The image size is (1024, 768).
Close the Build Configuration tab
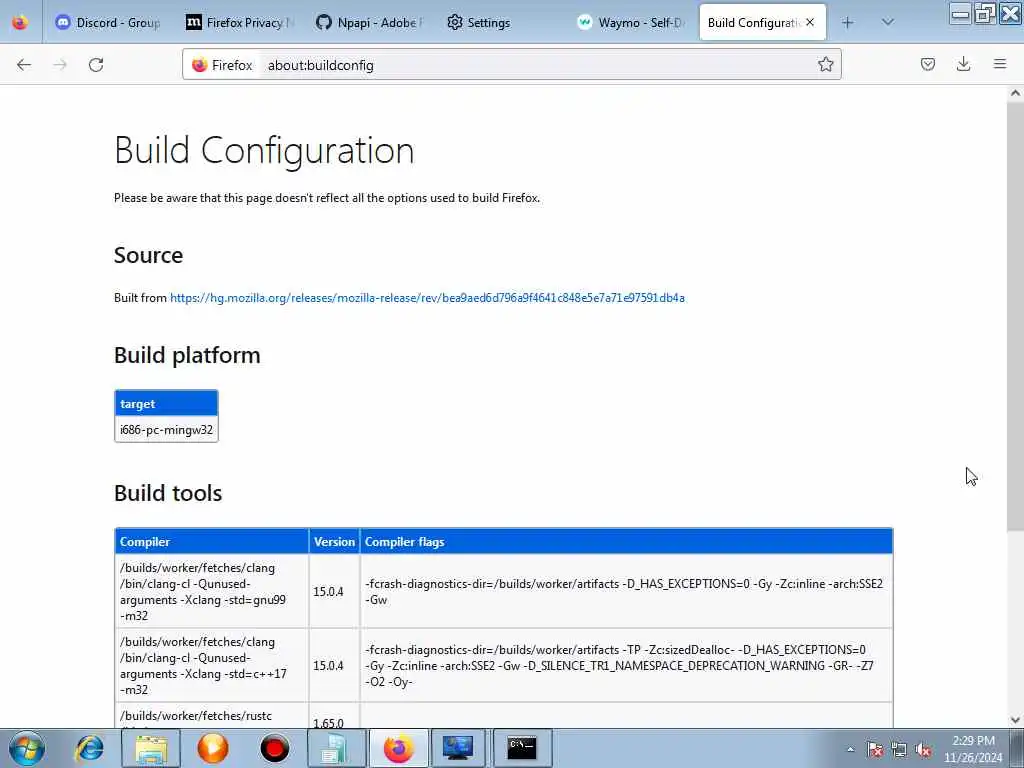810,22
